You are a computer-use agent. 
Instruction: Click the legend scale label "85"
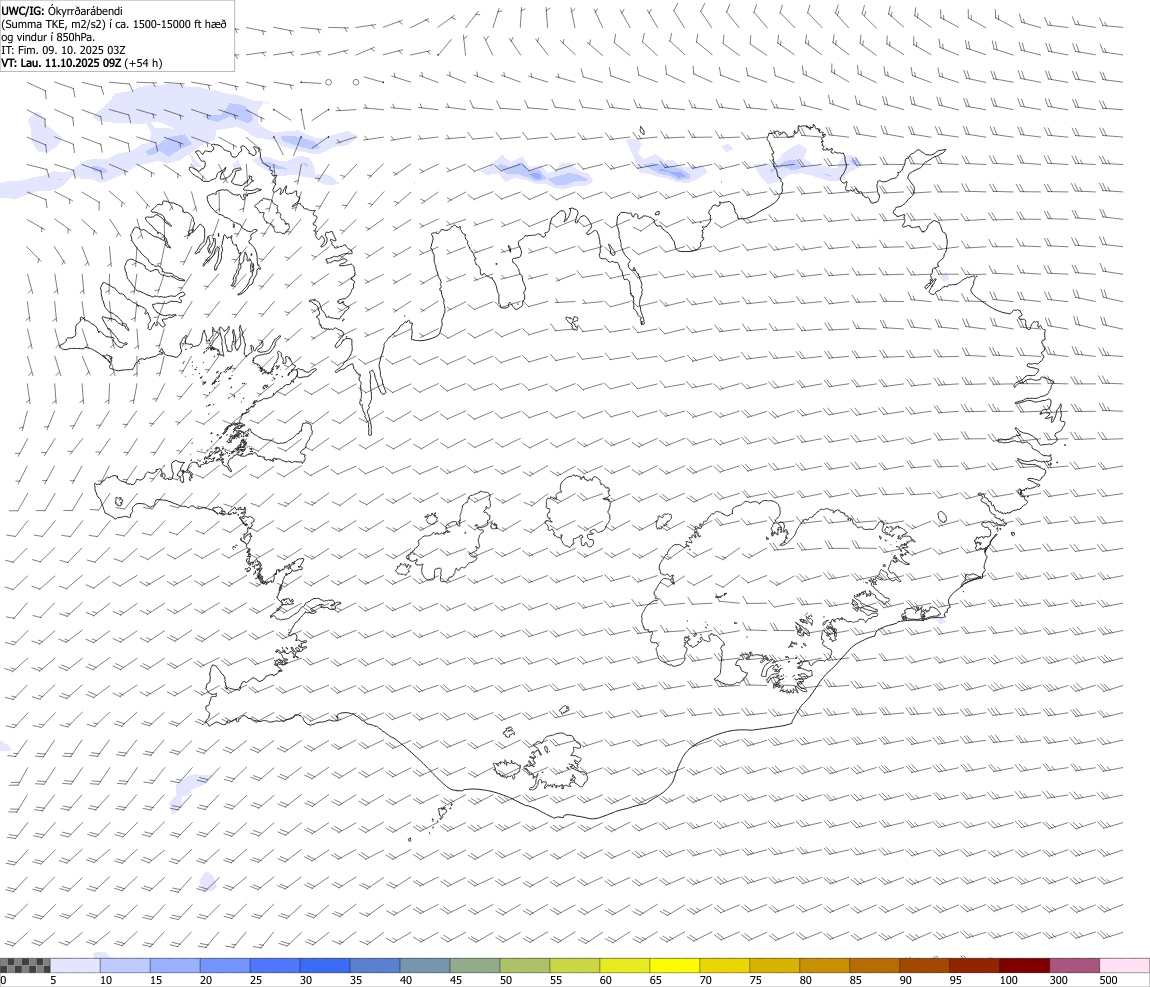[855, 980]
